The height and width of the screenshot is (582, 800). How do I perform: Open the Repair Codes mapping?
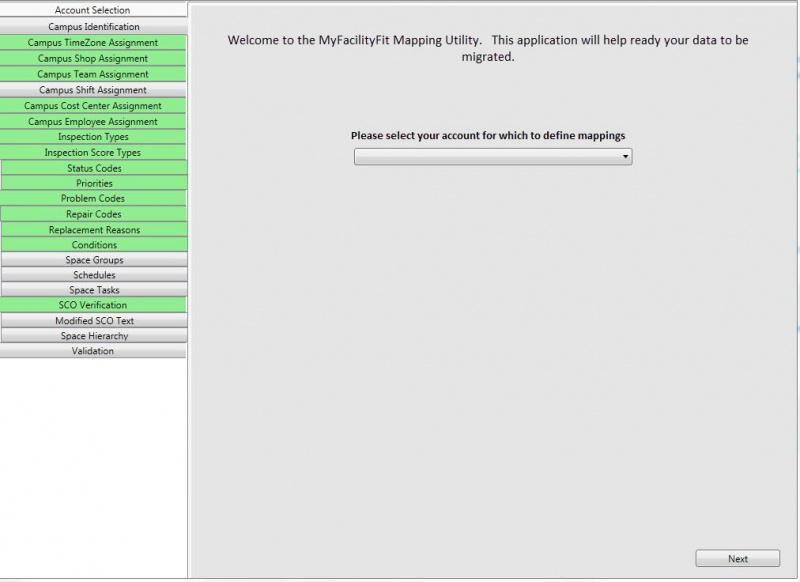click(x=93, y=214)
